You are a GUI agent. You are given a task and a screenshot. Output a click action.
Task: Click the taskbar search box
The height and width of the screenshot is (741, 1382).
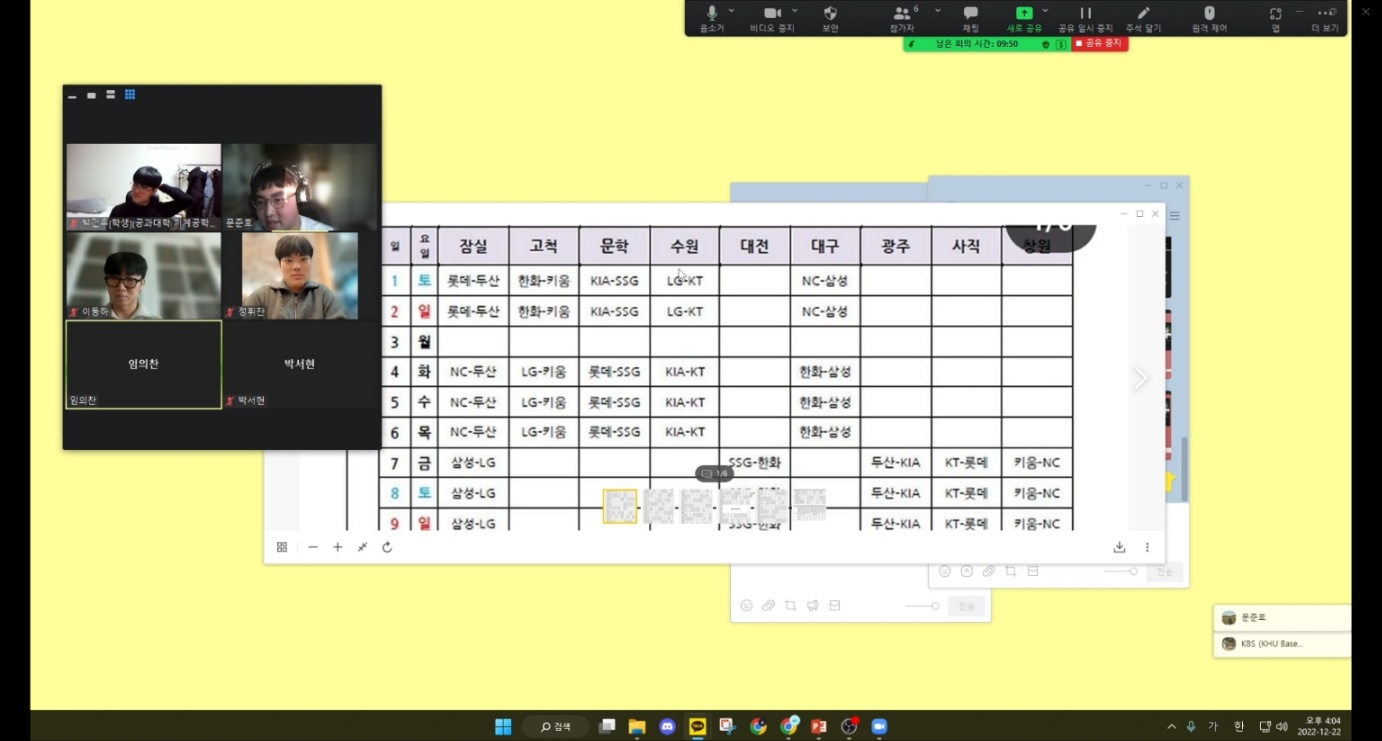click(555, 726)
